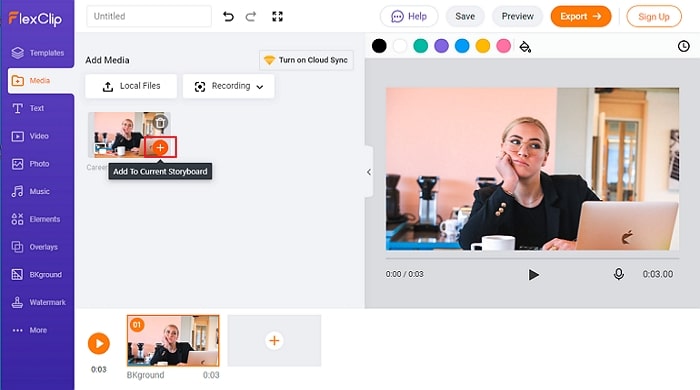
Task: Click the Untitled project name field
Action: pyautogui.click(x=149, y=17)
